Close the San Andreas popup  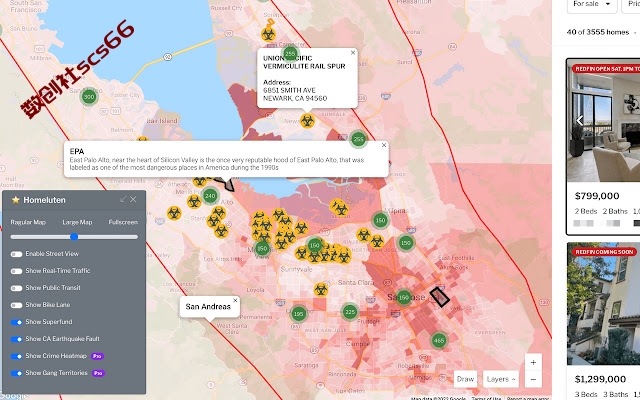click(235, 300)
